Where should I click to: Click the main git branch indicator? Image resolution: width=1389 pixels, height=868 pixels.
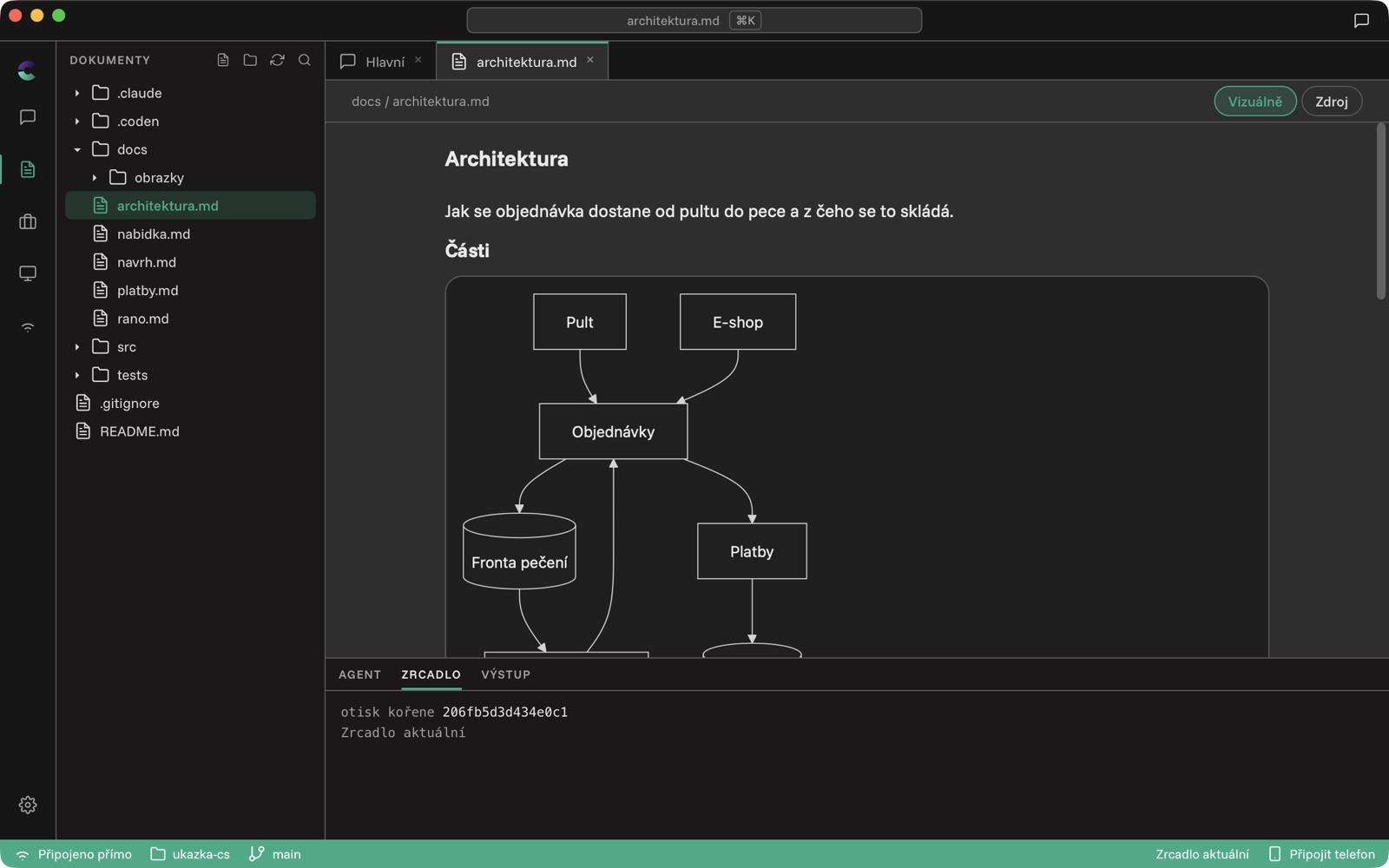click(x=274, y=854)
